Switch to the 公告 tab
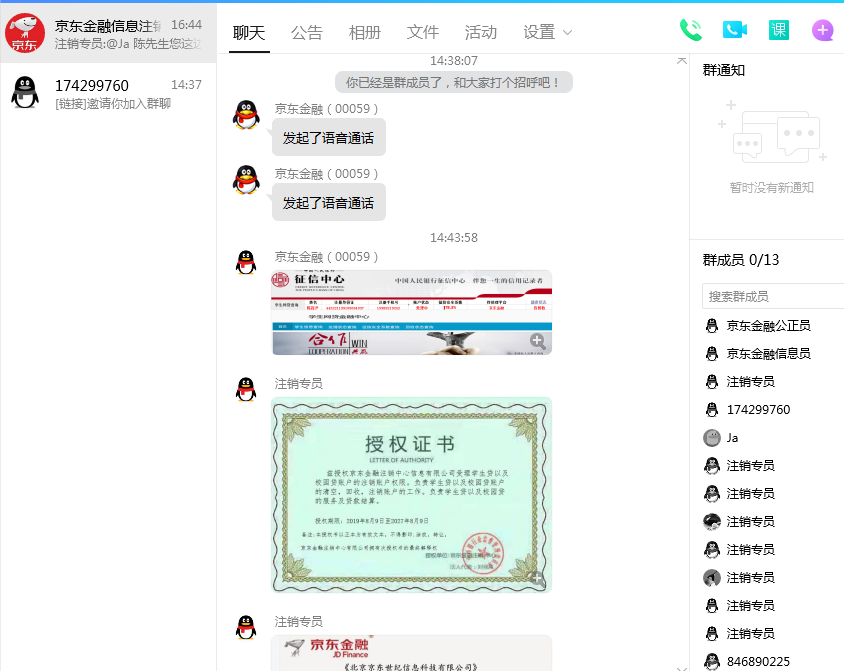 pos(307,32)
